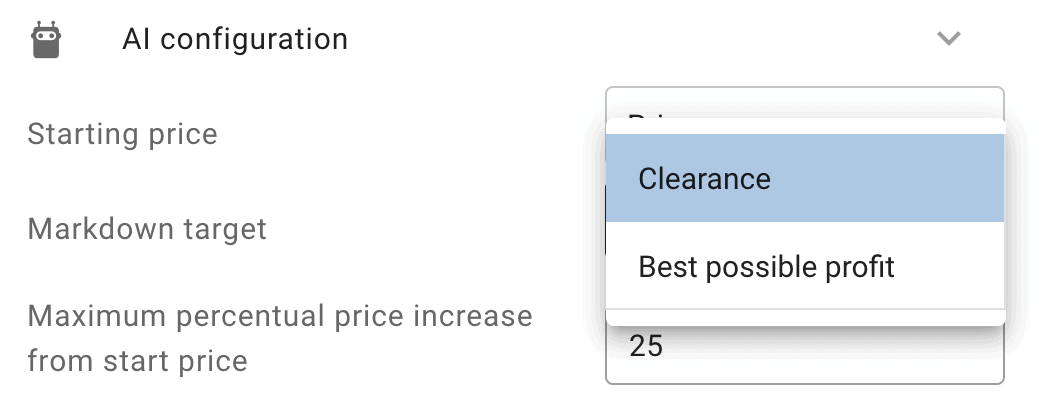
Task: Click the value 25 in the bottom field
Action: click(x=646, y=346)
